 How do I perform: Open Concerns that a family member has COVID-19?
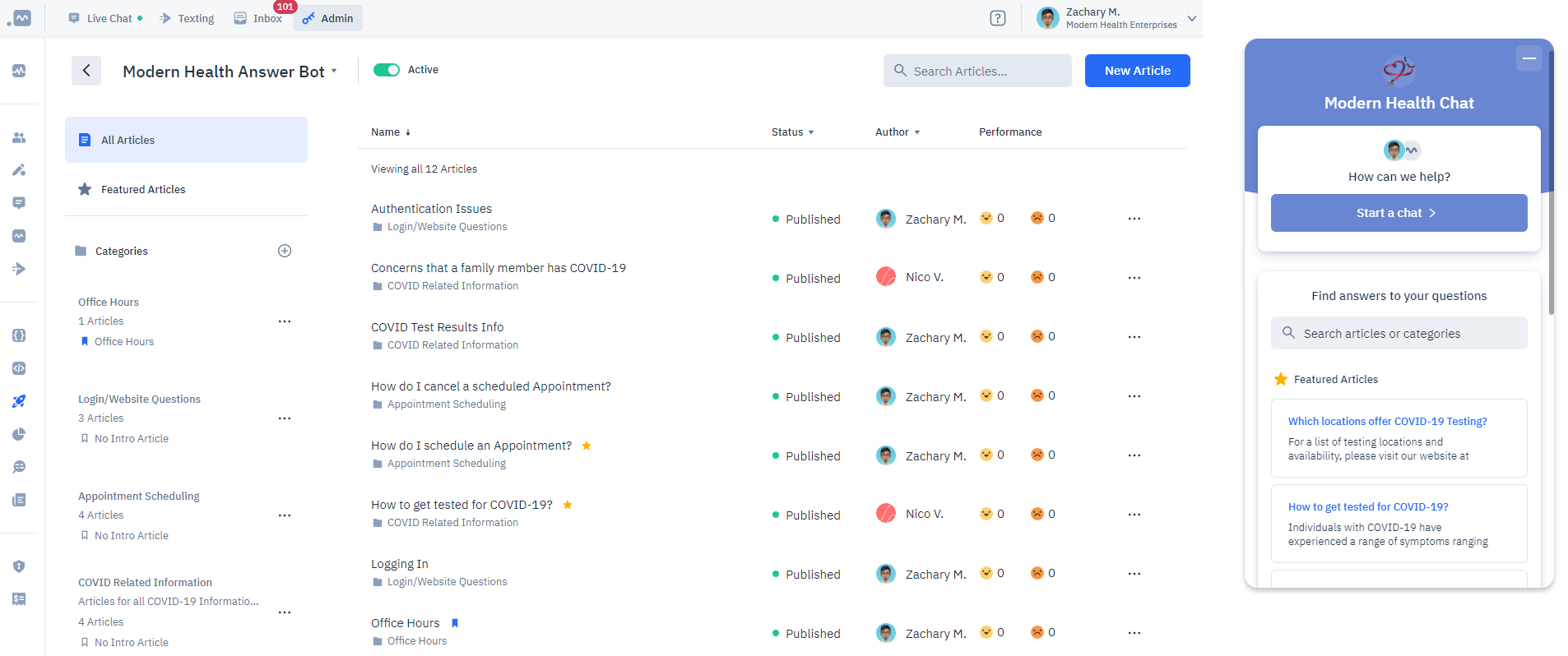coord(499,268)
